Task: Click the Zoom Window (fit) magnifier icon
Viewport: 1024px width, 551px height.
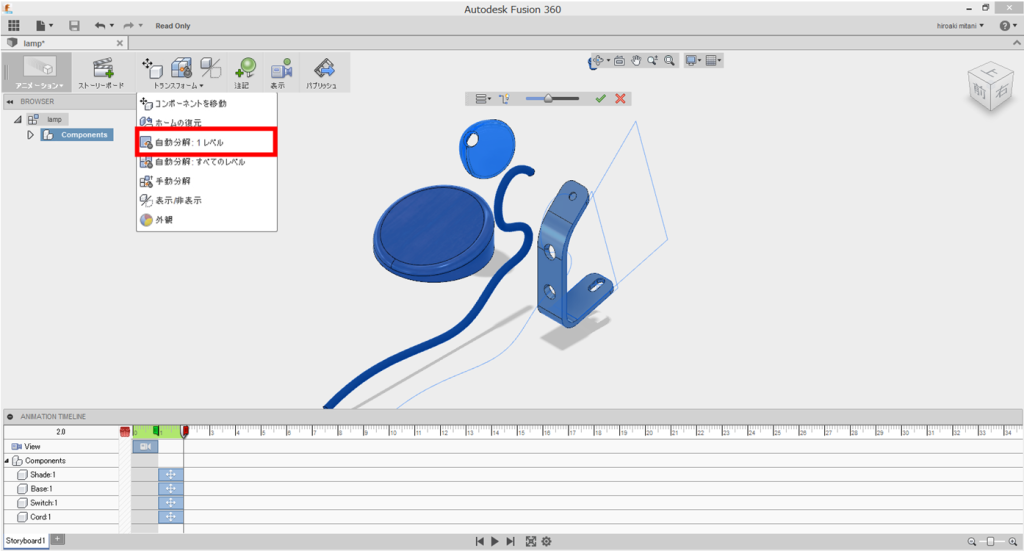Action: pos(669,61)
